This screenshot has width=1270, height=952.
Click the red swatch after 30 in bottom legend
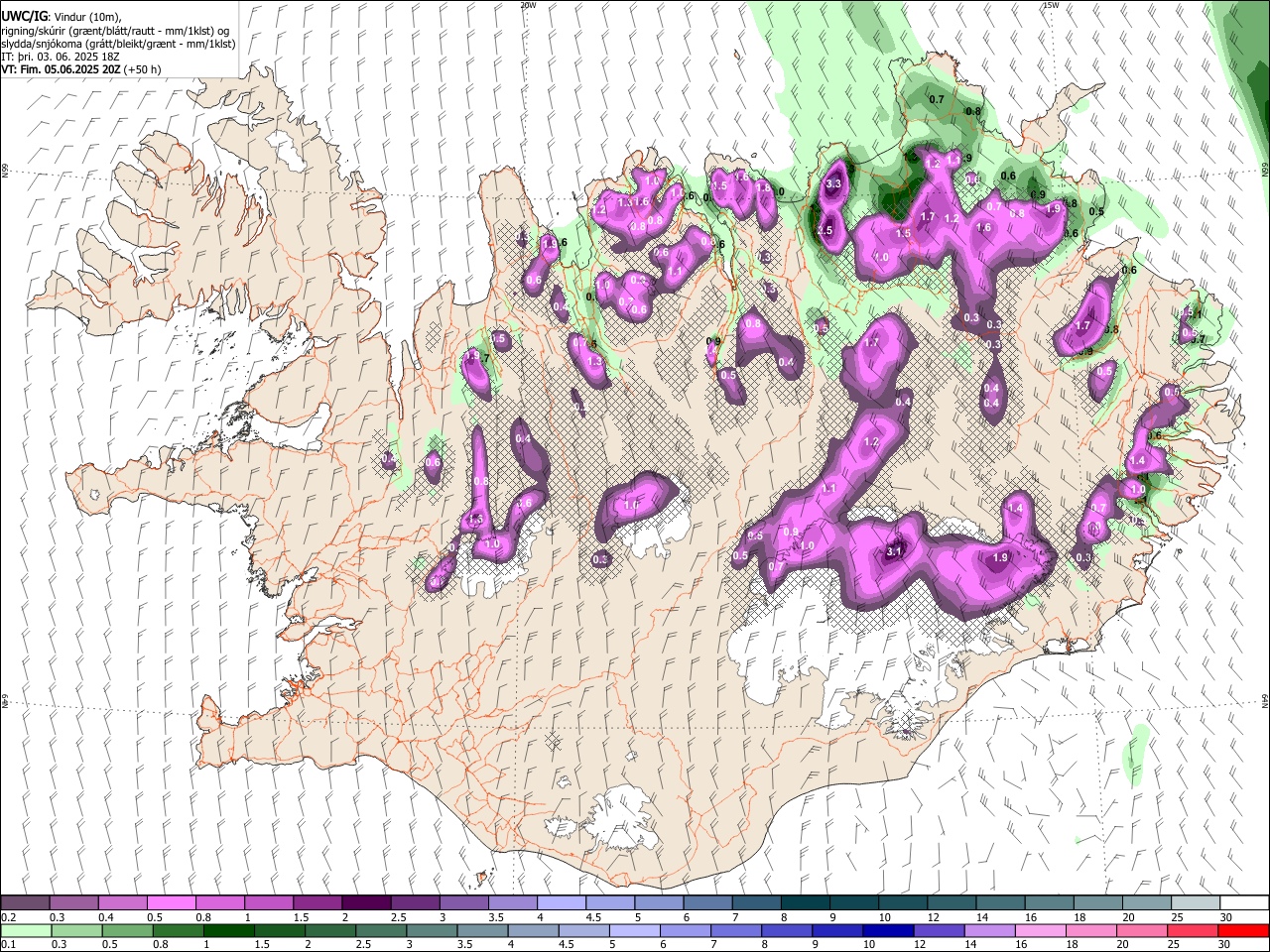tap(1243, 930)
